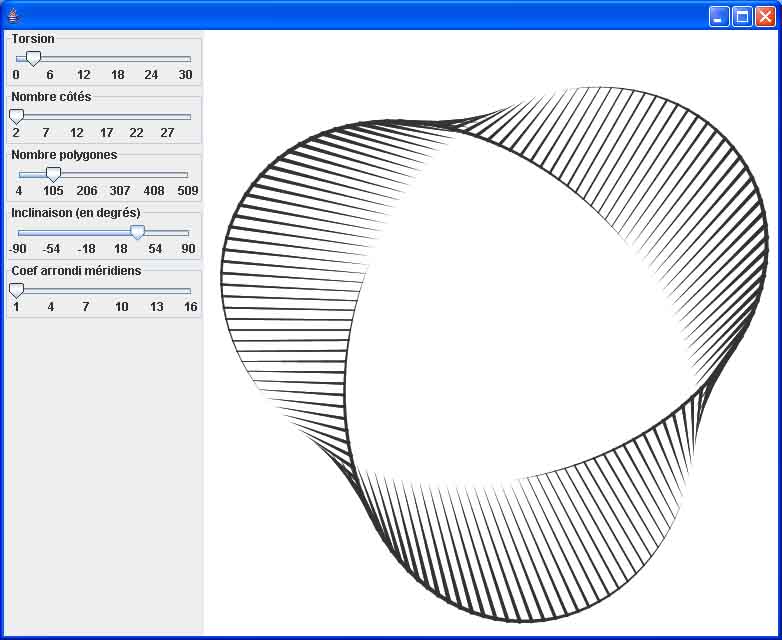
Task: Click the Torsion slider thumb
Action: click(33, 59)
